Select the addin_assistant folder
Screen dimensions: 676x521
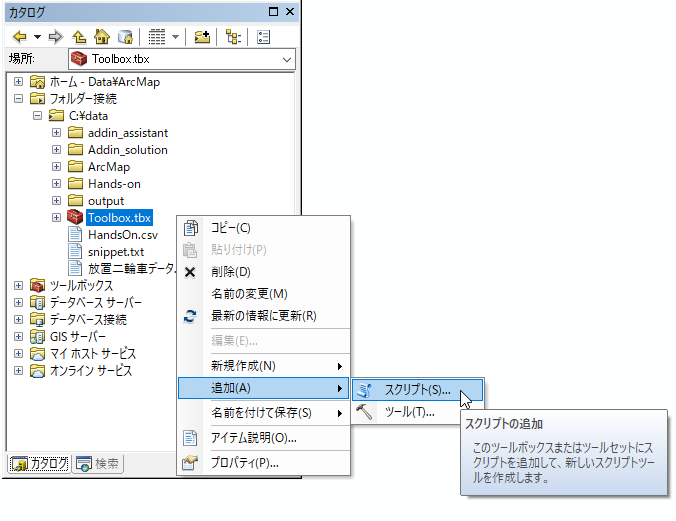click(x=128, y=133)
